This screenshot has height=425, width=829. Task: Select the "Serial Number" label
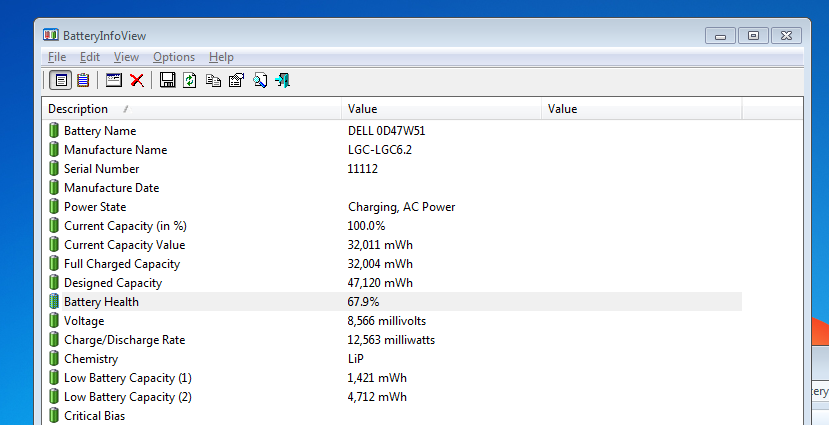point(102,169)
